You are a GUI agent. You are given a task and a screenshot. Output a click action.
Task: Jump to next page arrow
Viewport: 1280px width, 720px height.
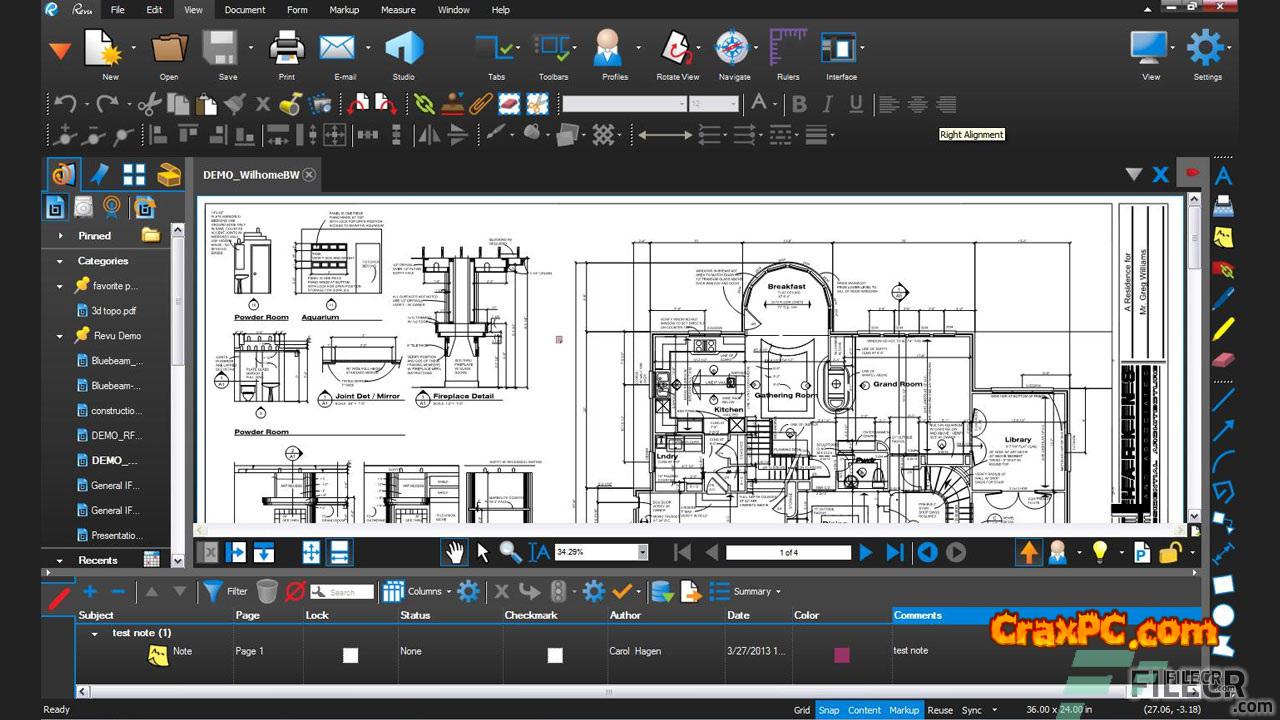[x=866, y=552]
